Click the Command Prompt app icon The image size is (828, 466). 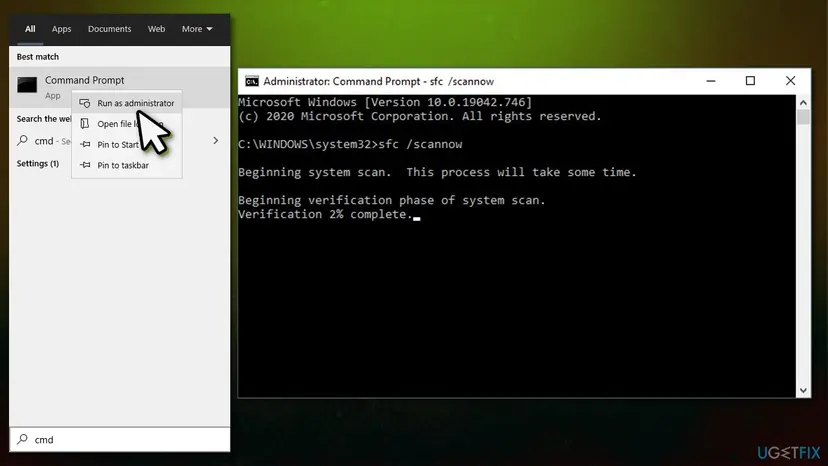coord(27,85)
